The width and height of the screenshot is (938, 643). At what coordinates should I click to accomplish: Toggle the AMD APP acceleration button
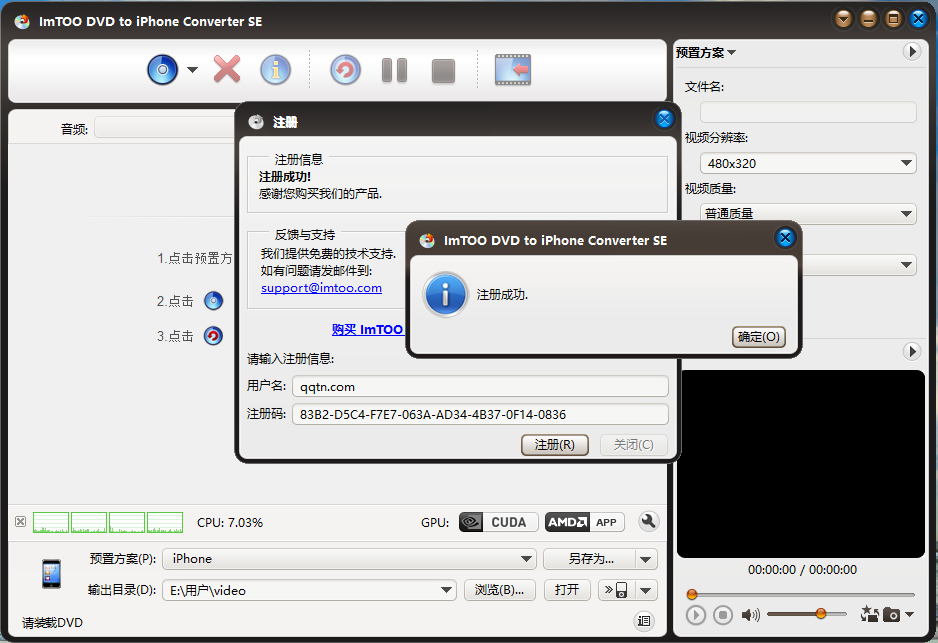click(x=584, y=522)
